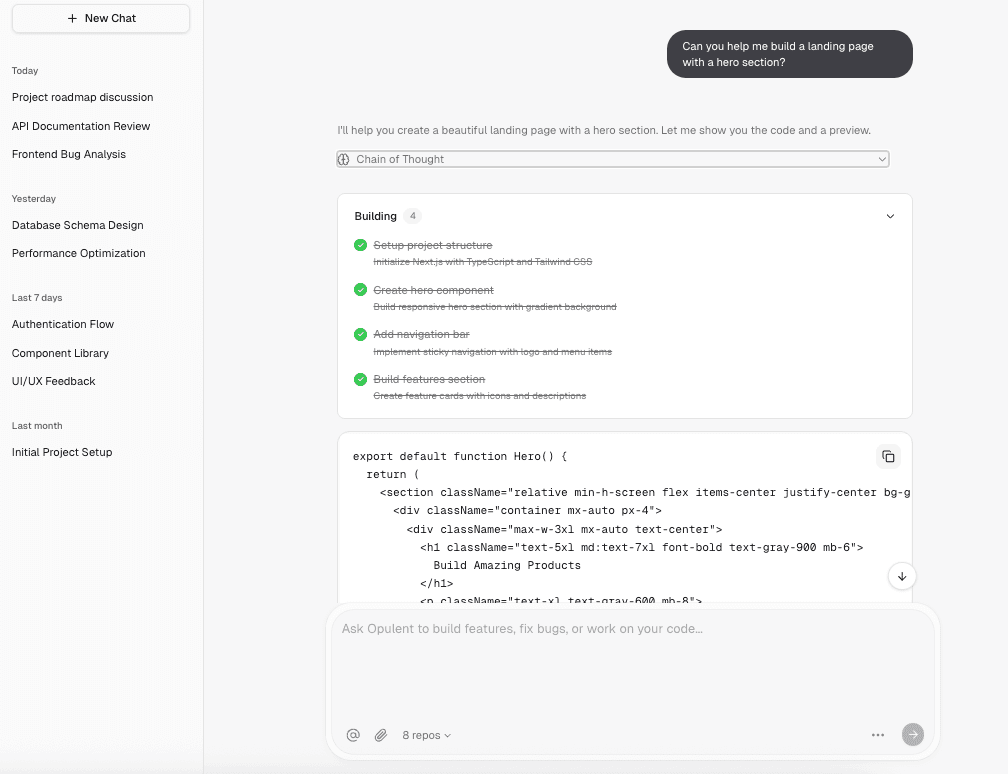Screen dimensions: 1008x774
Task: Toggle the Add navigation bar checkmark
Action: click(360, 334)
